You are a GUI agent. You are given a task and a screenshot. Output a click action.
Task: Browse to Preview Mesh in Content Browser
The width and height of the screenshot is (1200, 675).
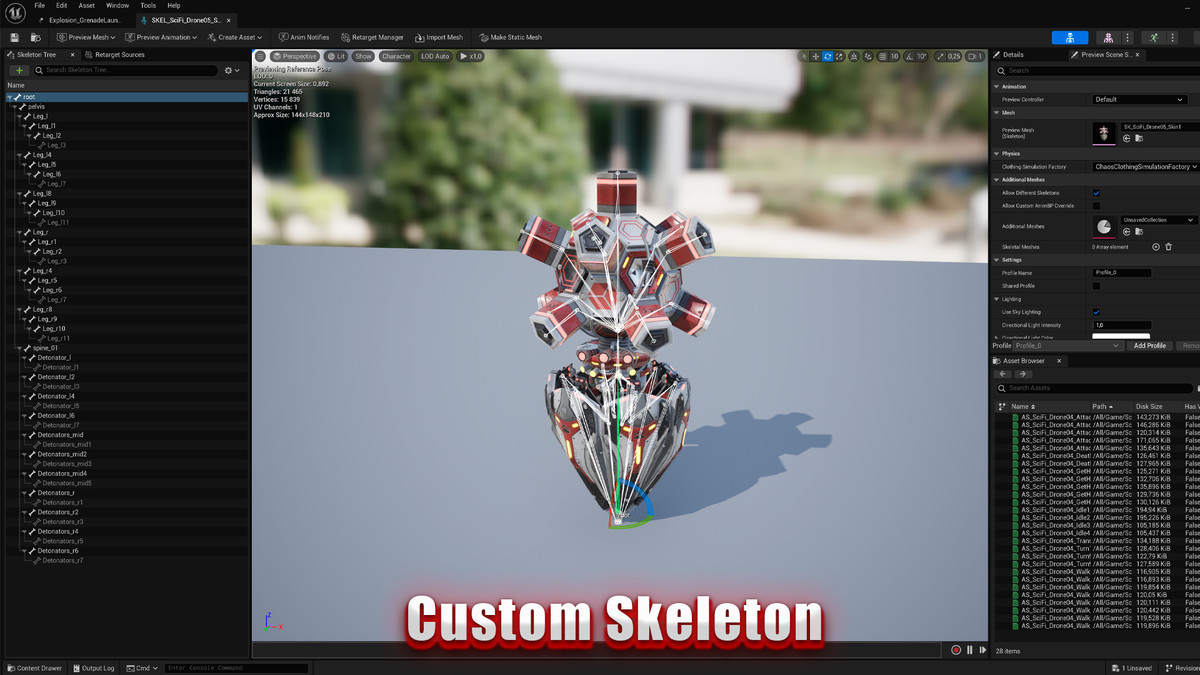1139,138
